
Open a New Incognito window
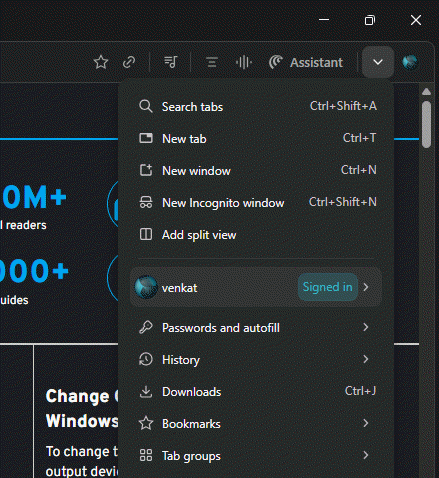pyautogui.click(x=256, y=203)
